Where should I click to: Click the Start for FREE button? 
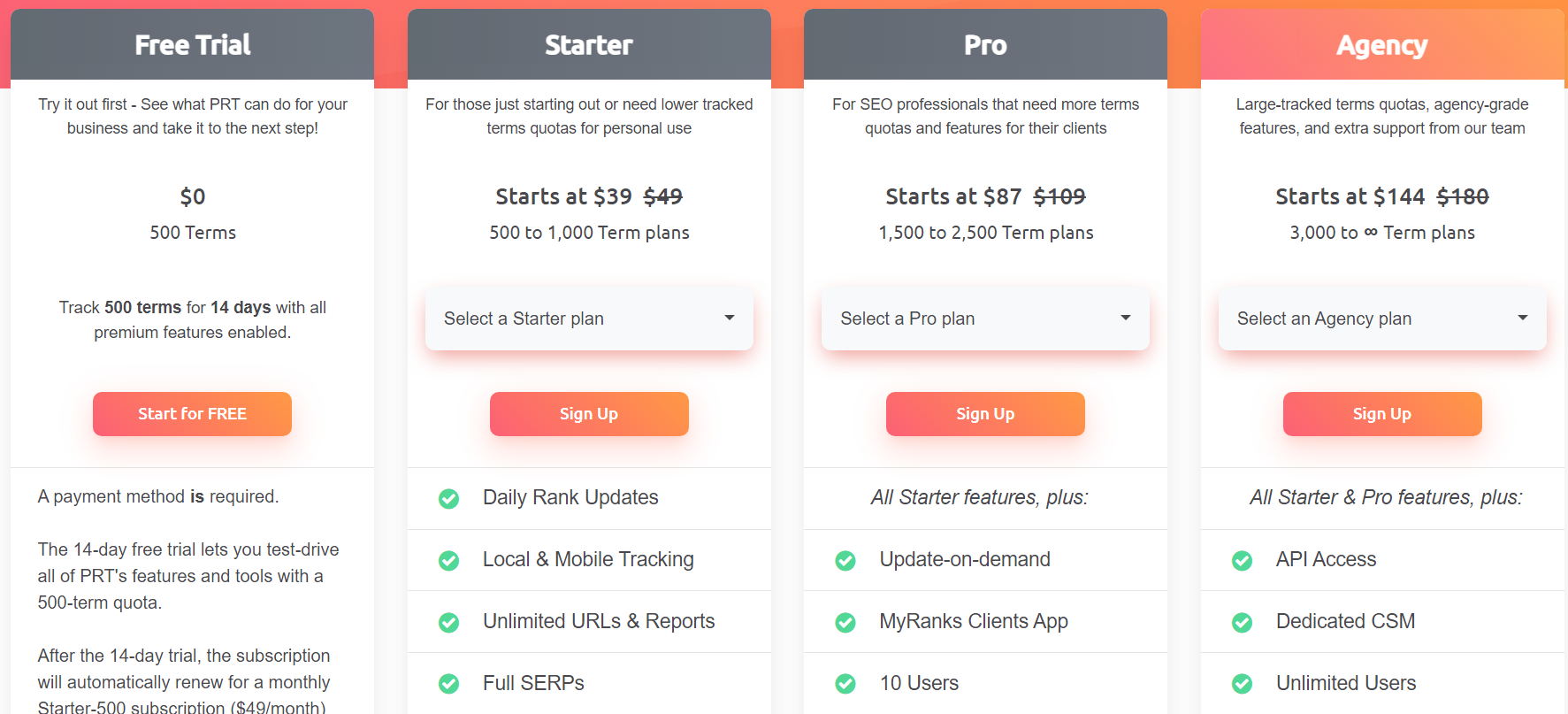coord(192,414)
